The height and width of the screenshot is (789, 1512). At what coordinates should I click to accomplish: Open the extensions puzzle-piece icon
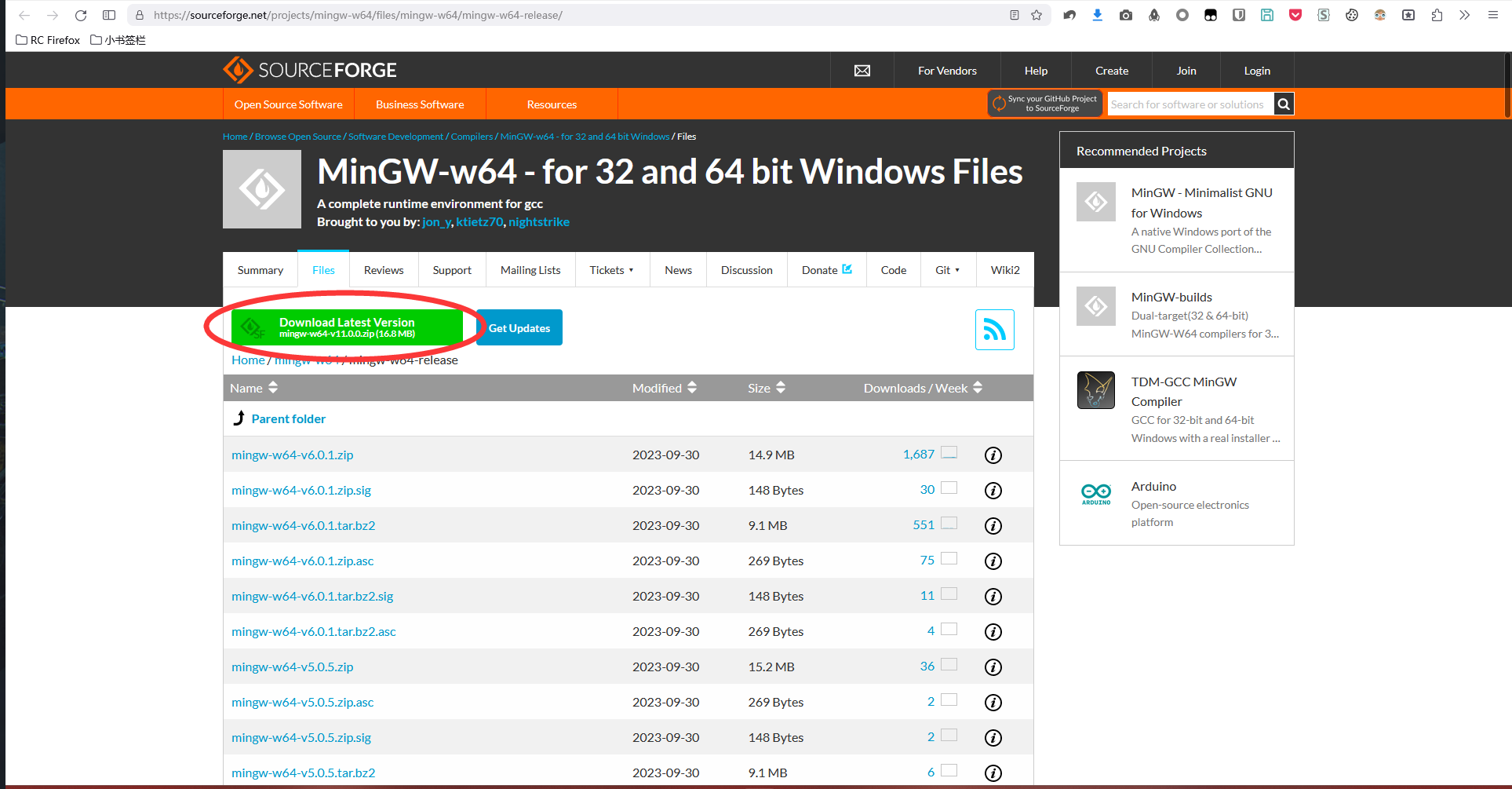pyautogui.click(x=1437, y=15)
